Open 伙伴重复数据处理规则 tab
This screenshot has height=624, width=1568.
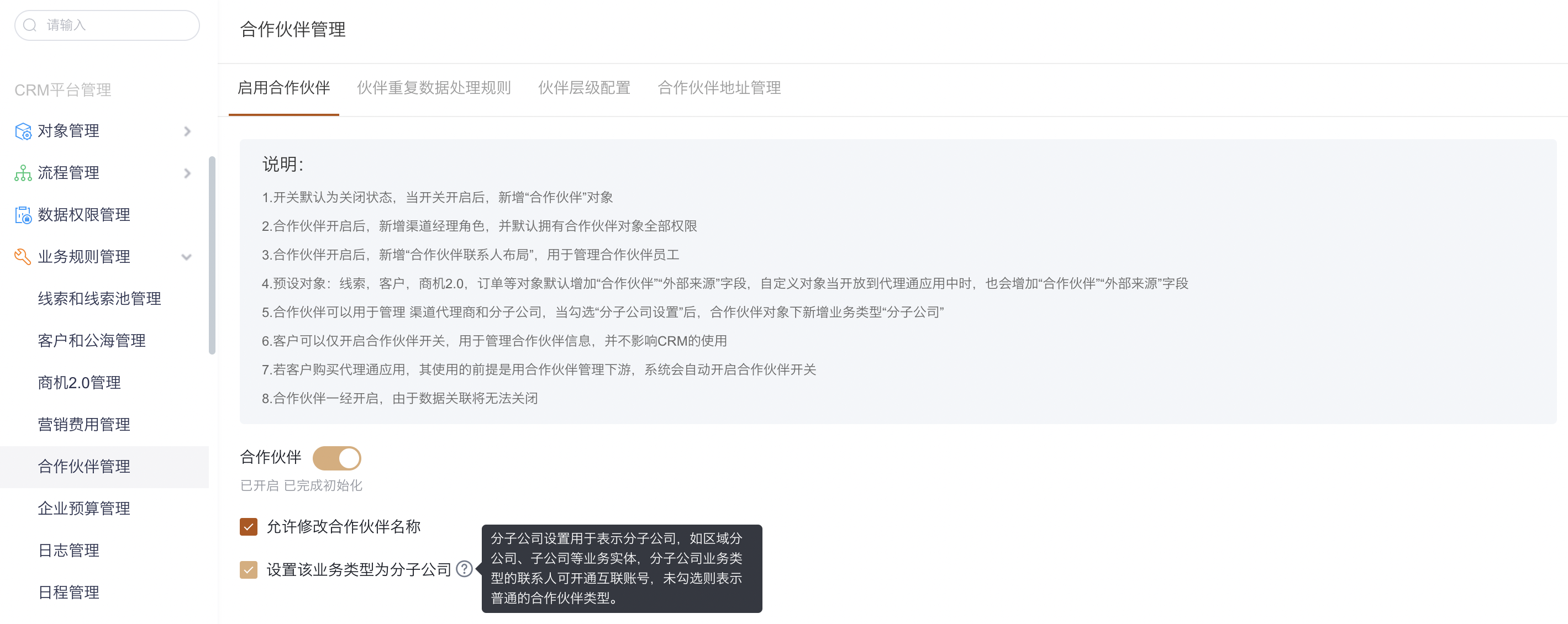tap(433, 88)
